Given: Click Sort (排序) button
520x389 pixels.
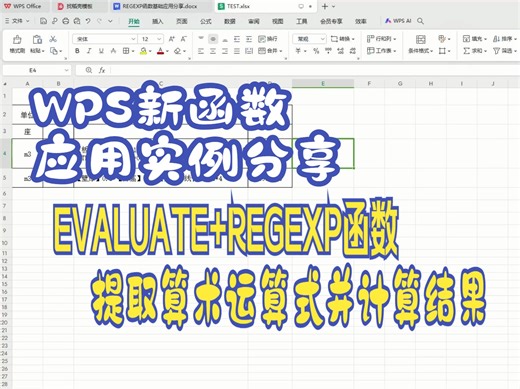Looking at the screenshot, I should [x=505, y=39].
